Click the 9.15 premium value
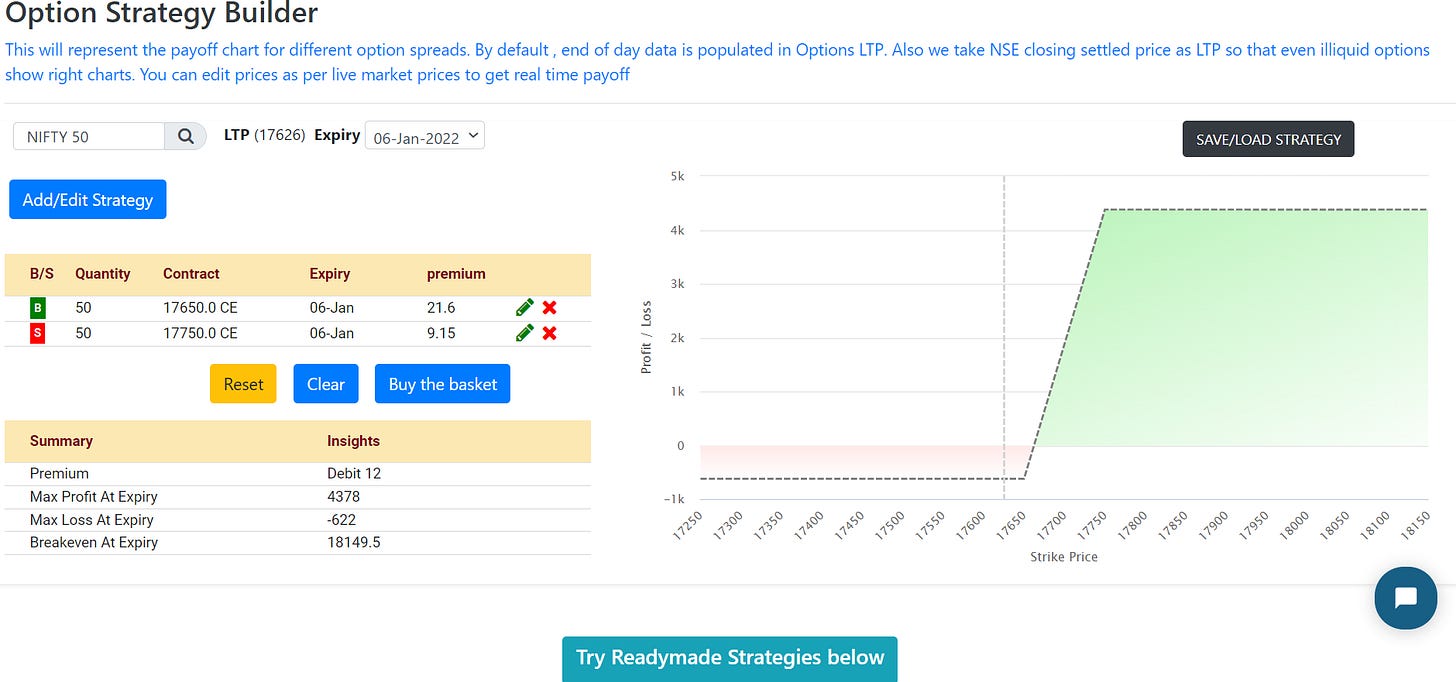Screen dimensions: 1456x682 pos(441,333)
